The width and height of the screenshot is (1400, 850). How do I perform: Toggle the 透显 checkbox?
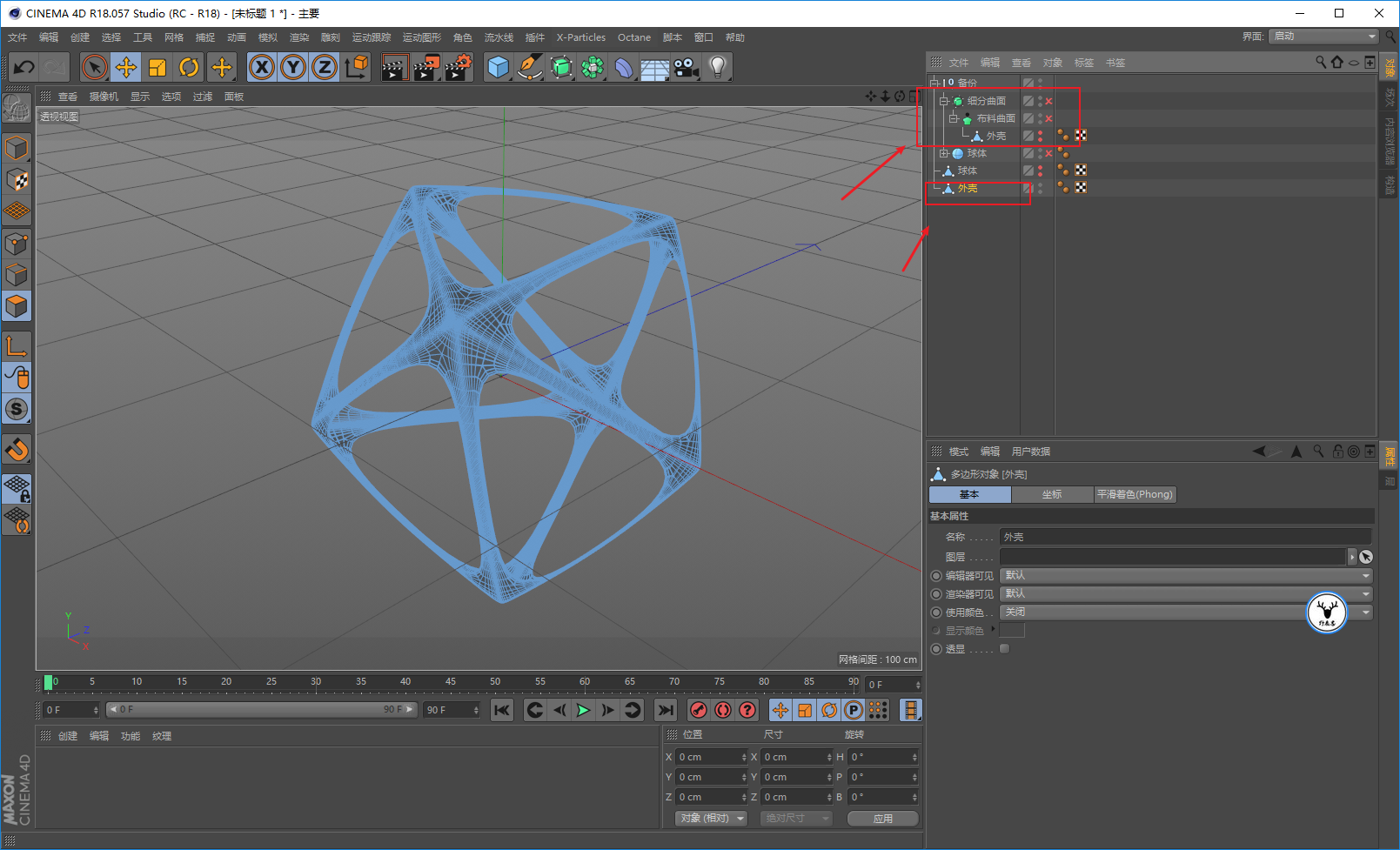click(x=1004, y=648)
